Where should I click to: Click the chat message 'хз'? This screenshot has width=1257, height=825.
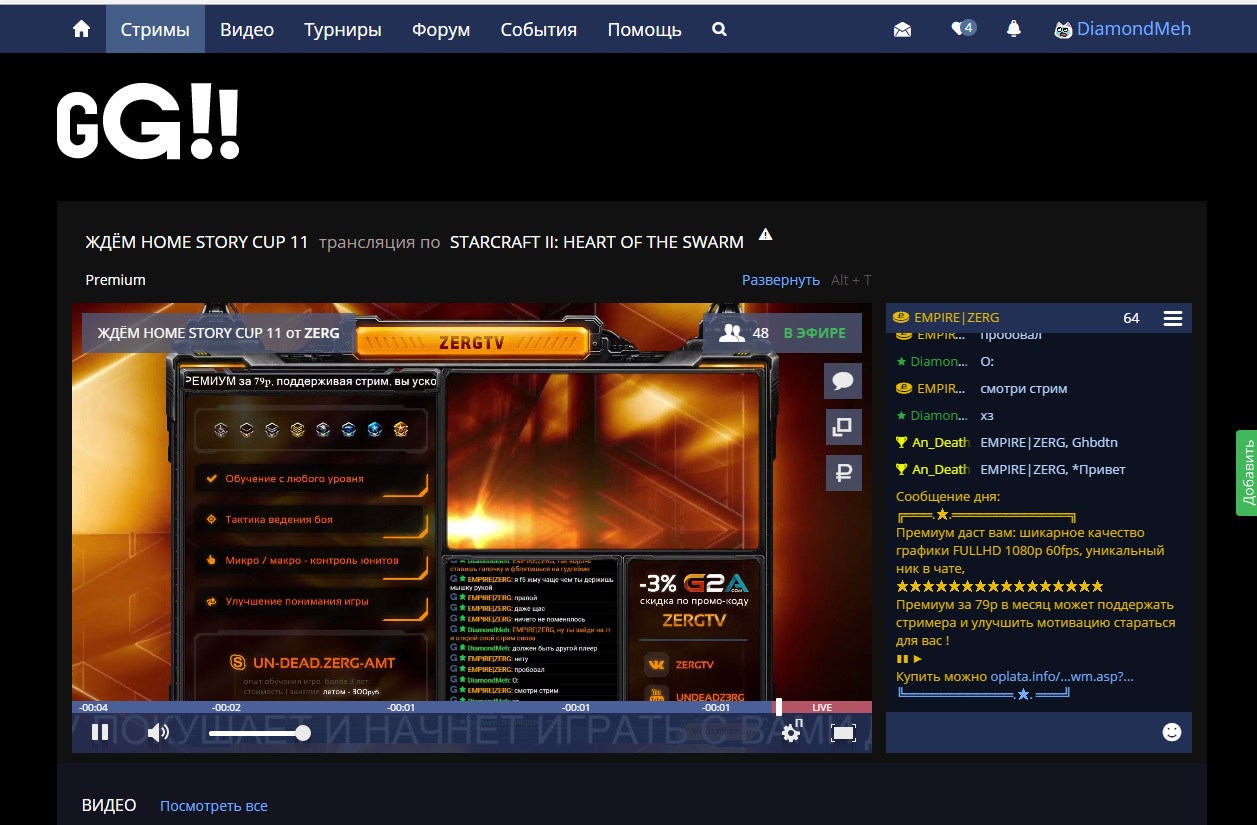(x=987, y=415)
